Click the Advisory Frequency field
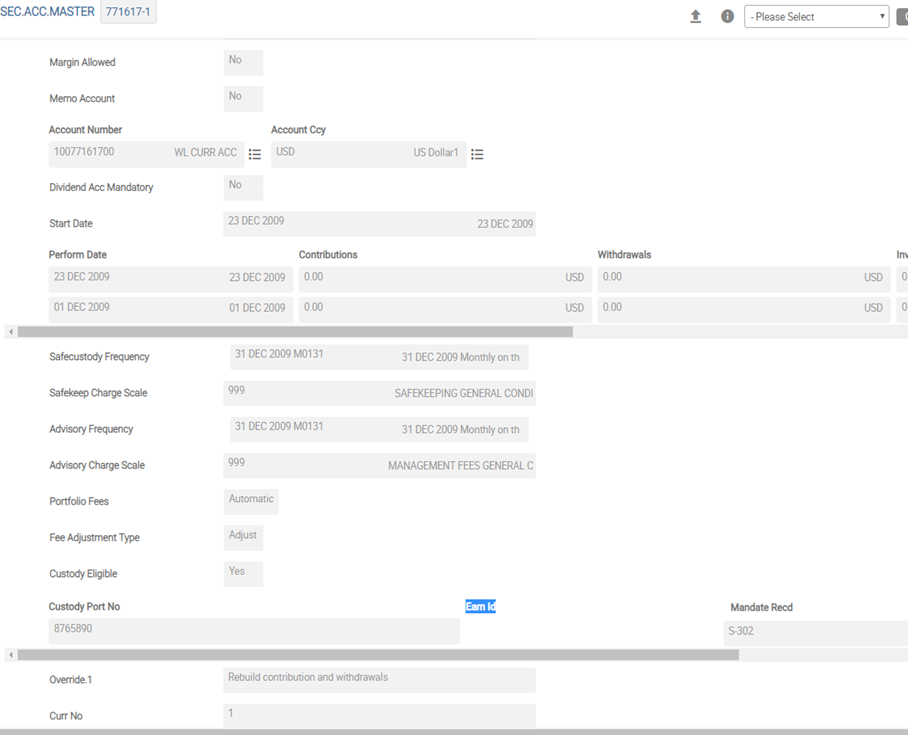The image size is (908, 735). pos(379,429)
